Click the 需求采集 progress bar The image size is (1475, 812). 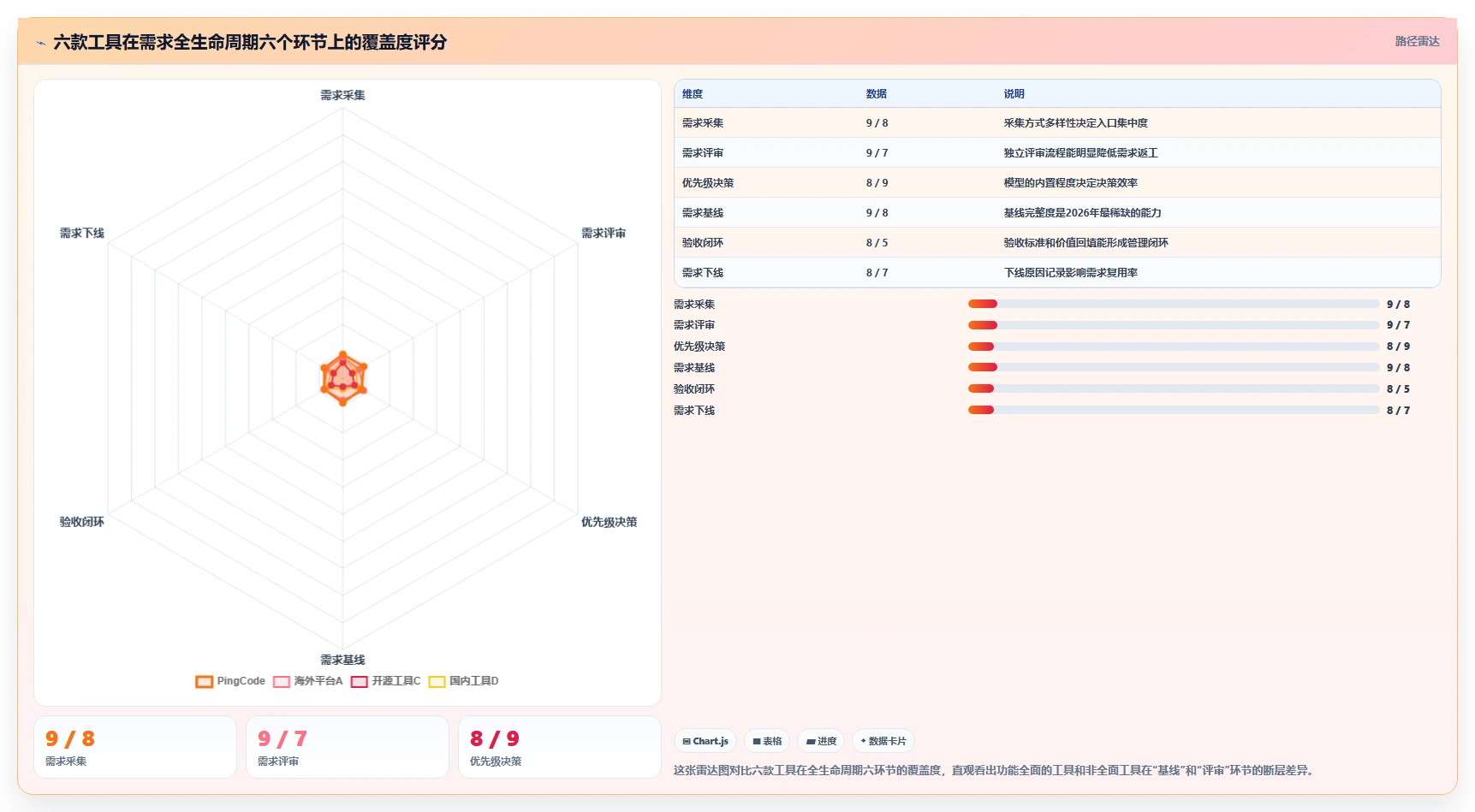[1174, 304]
